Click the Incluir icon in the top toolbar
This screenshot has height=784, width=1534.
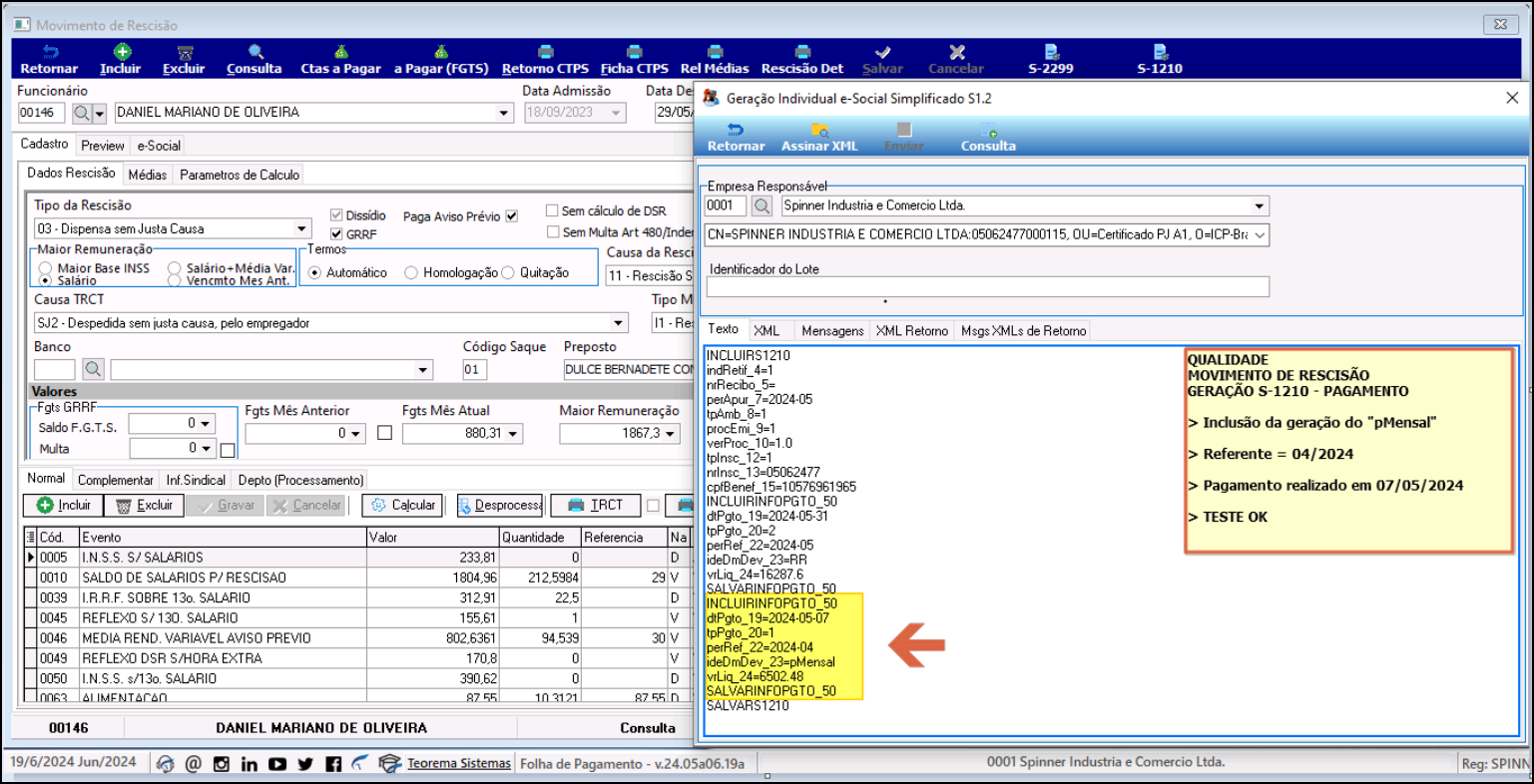click(121, 59)
